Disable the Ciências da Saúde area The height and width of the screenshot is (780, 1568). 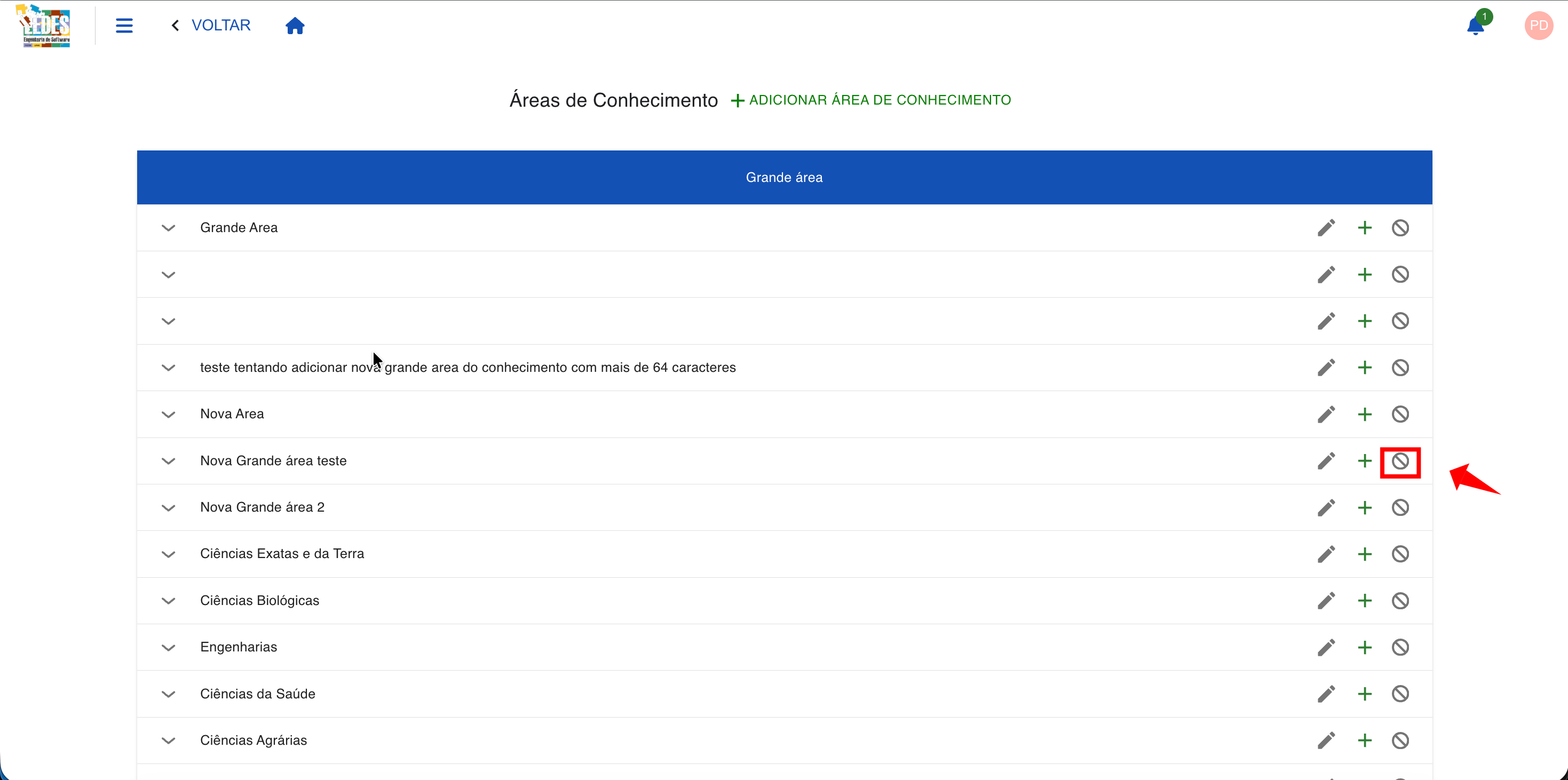1400,694
